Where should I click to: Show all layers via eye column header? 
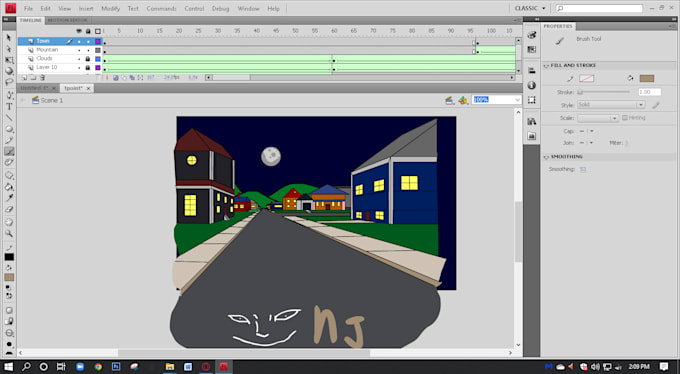pos(79,31)
